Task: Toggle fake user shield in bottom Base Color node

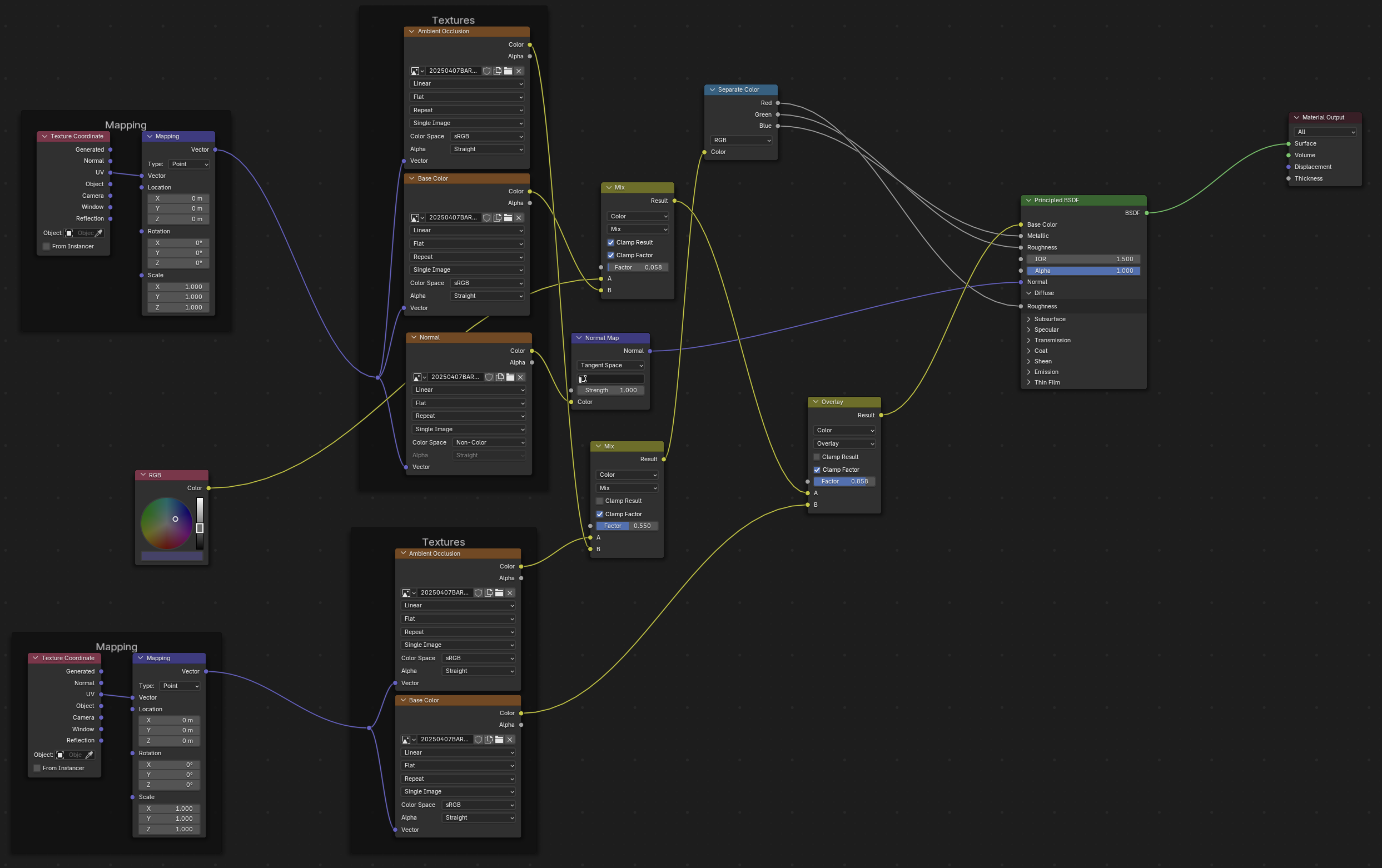Action: pos(478,740)
